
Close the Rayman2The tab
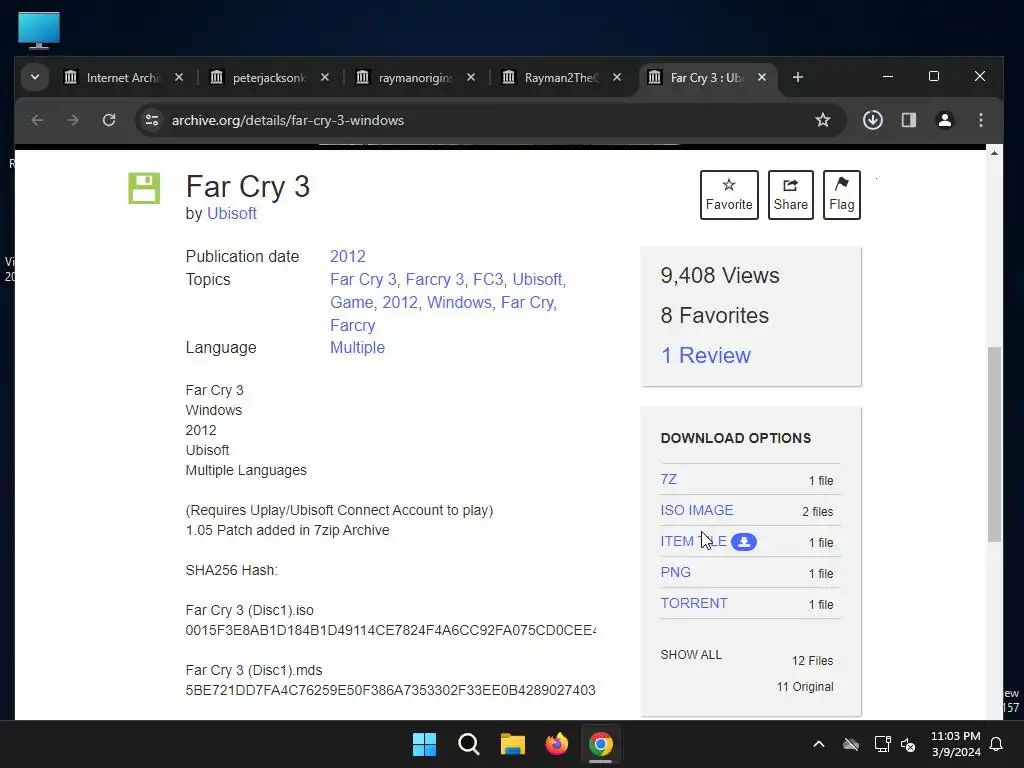point(616,77)
